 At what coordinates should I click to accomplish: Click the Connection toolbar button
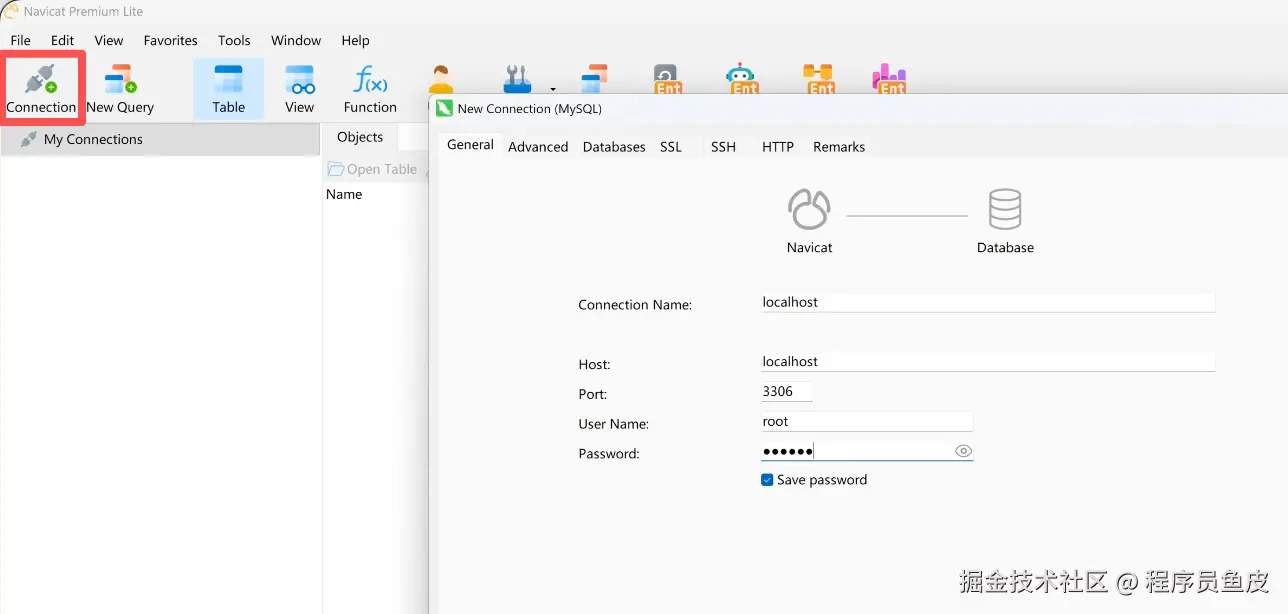point(41,89)
